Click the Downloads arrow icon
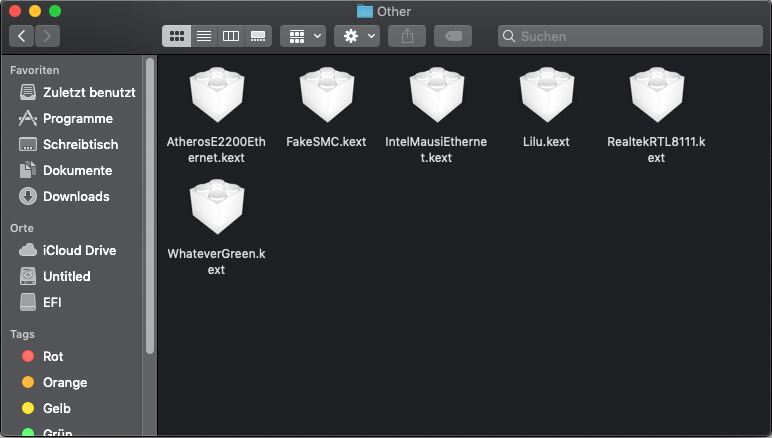Viewport: 772px width, 438px height. click(28, 196)
